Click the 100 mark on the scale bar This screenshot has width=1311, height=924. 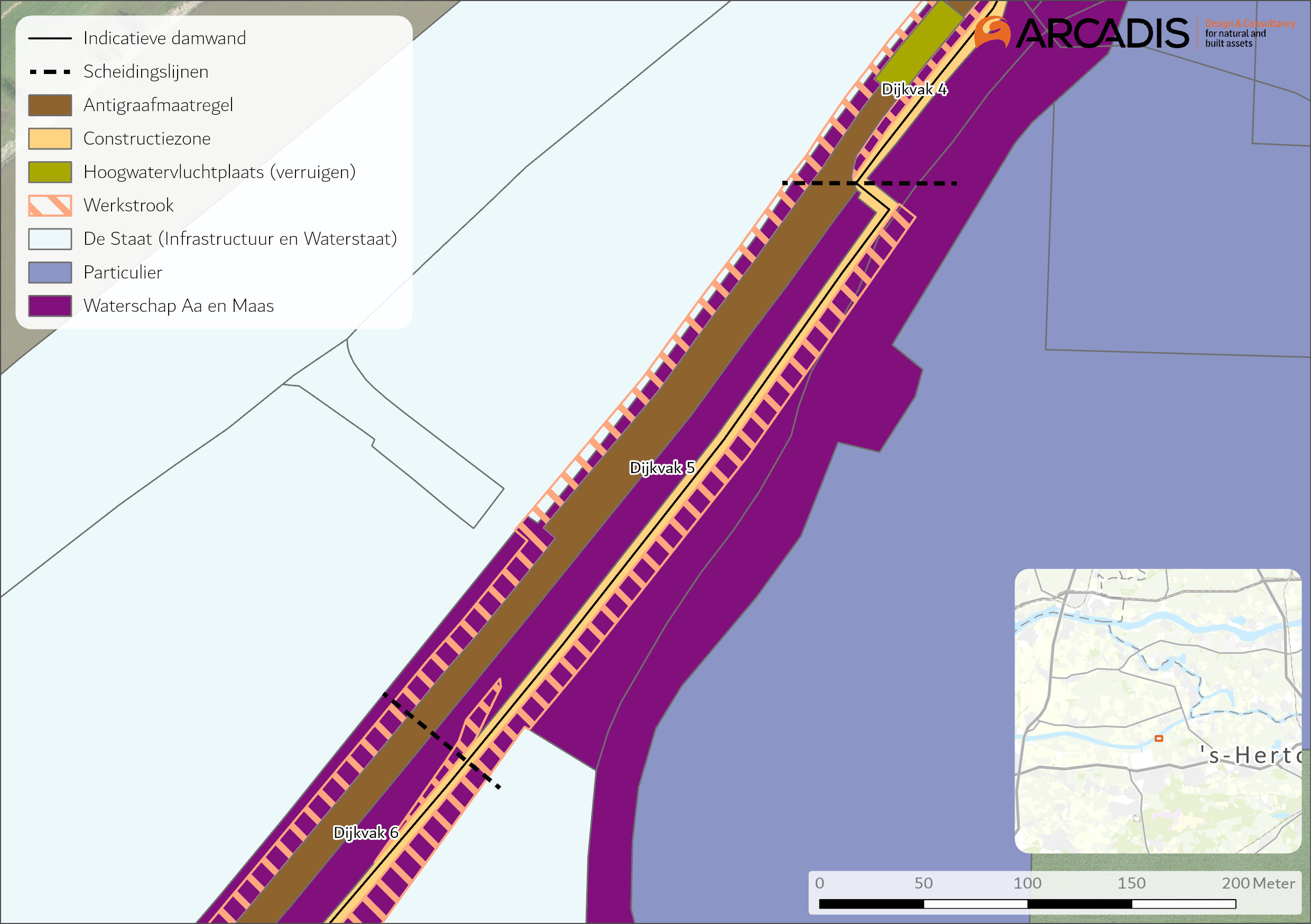1027,883
